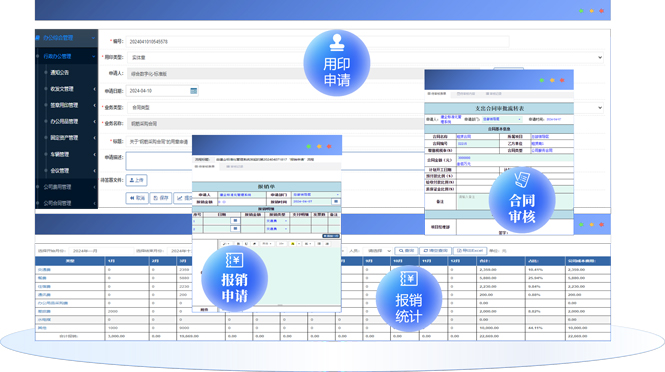Open the 申请部门 dropdown in contract form
665x372 pixels.
502,119
